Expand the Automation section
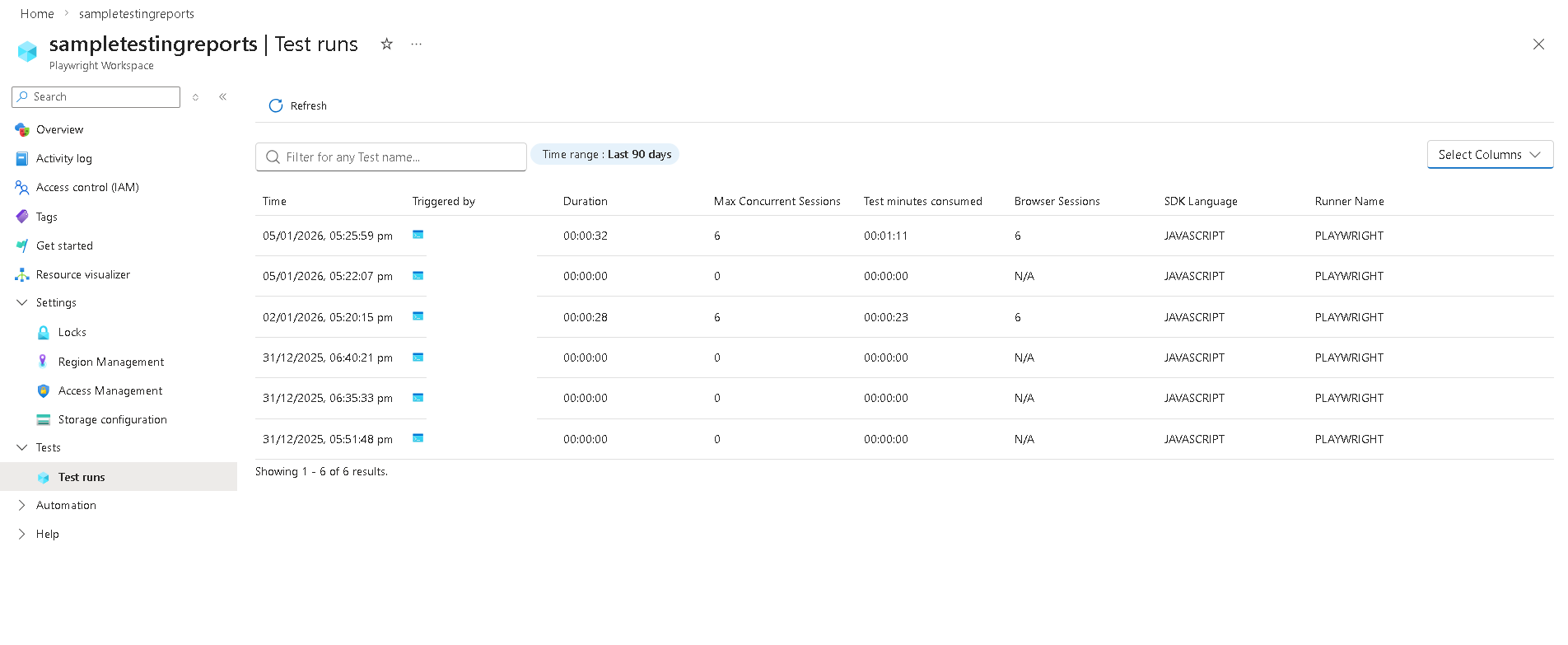 point(22,506)
